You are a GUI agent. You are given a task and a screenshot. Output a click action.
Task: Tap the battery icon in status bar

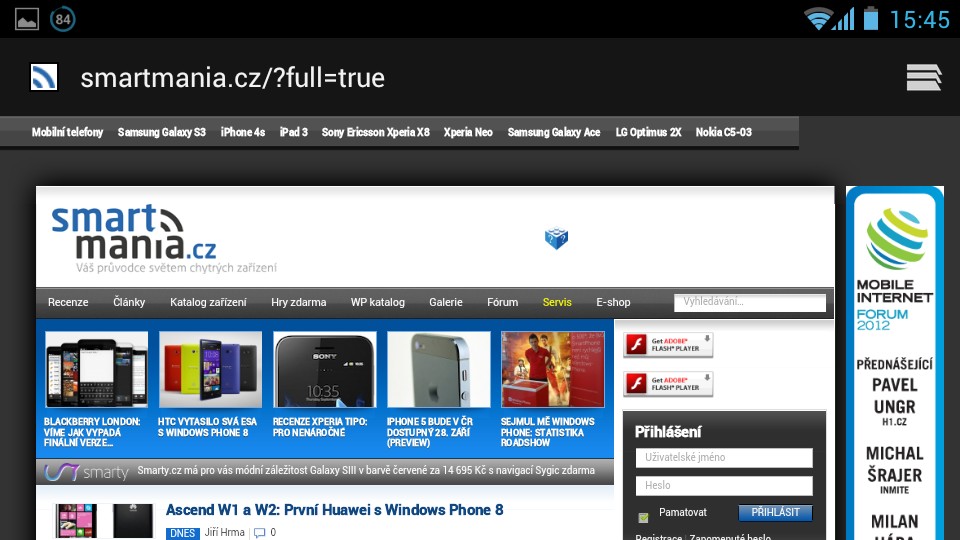[x=871, y=18]
